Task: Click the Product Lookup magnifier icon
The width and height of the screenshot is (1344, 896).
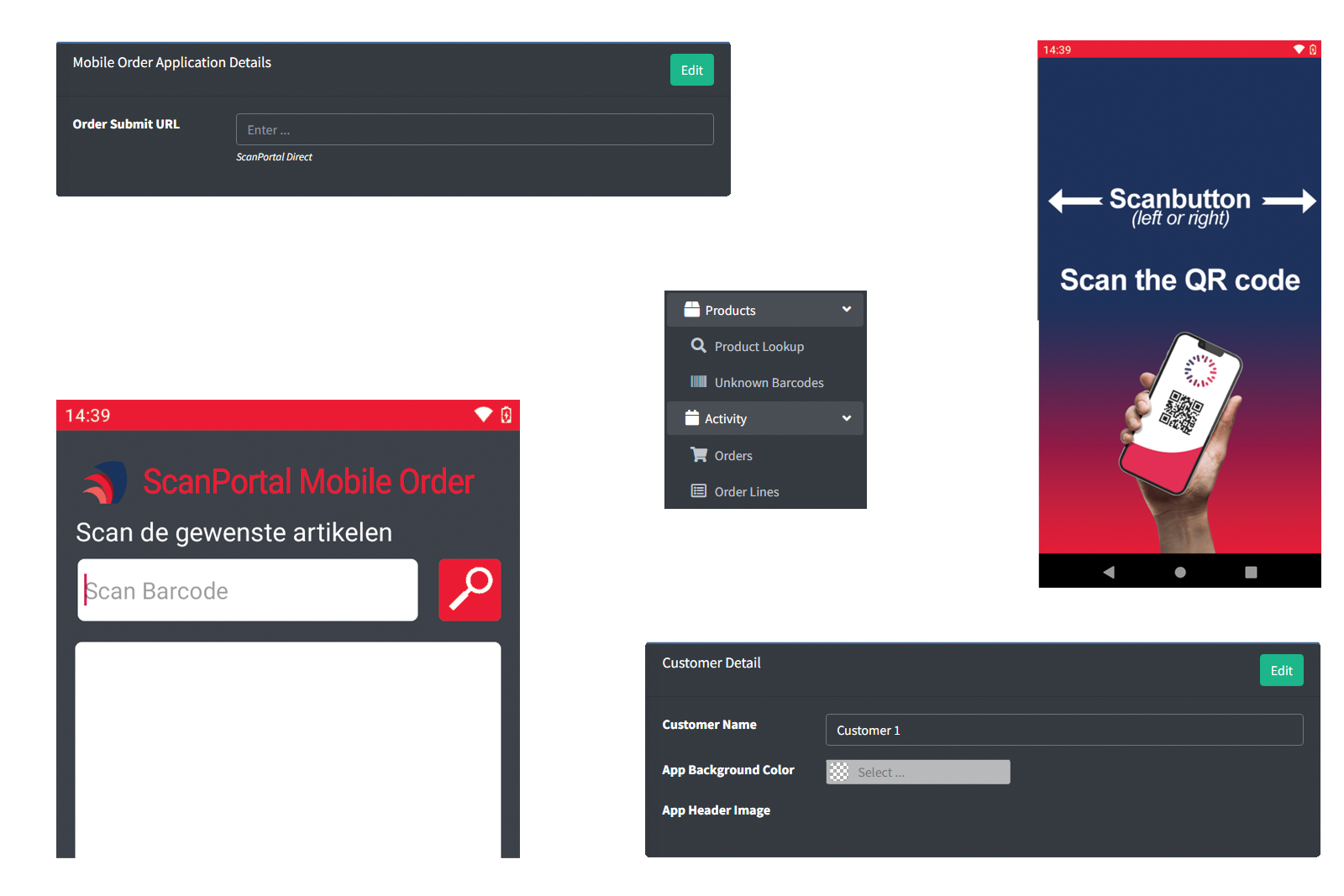Action: [698, 346]
